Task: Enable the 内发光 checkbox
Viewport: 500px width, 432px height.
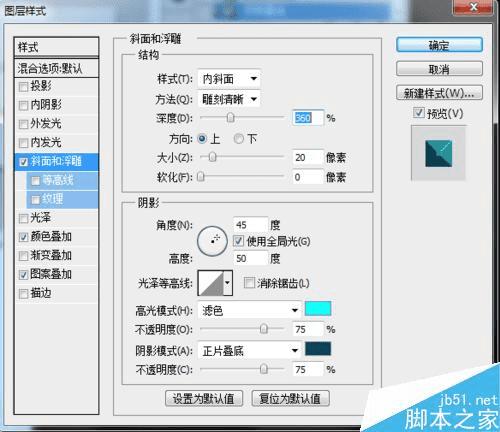Action: tap(23, 143)
